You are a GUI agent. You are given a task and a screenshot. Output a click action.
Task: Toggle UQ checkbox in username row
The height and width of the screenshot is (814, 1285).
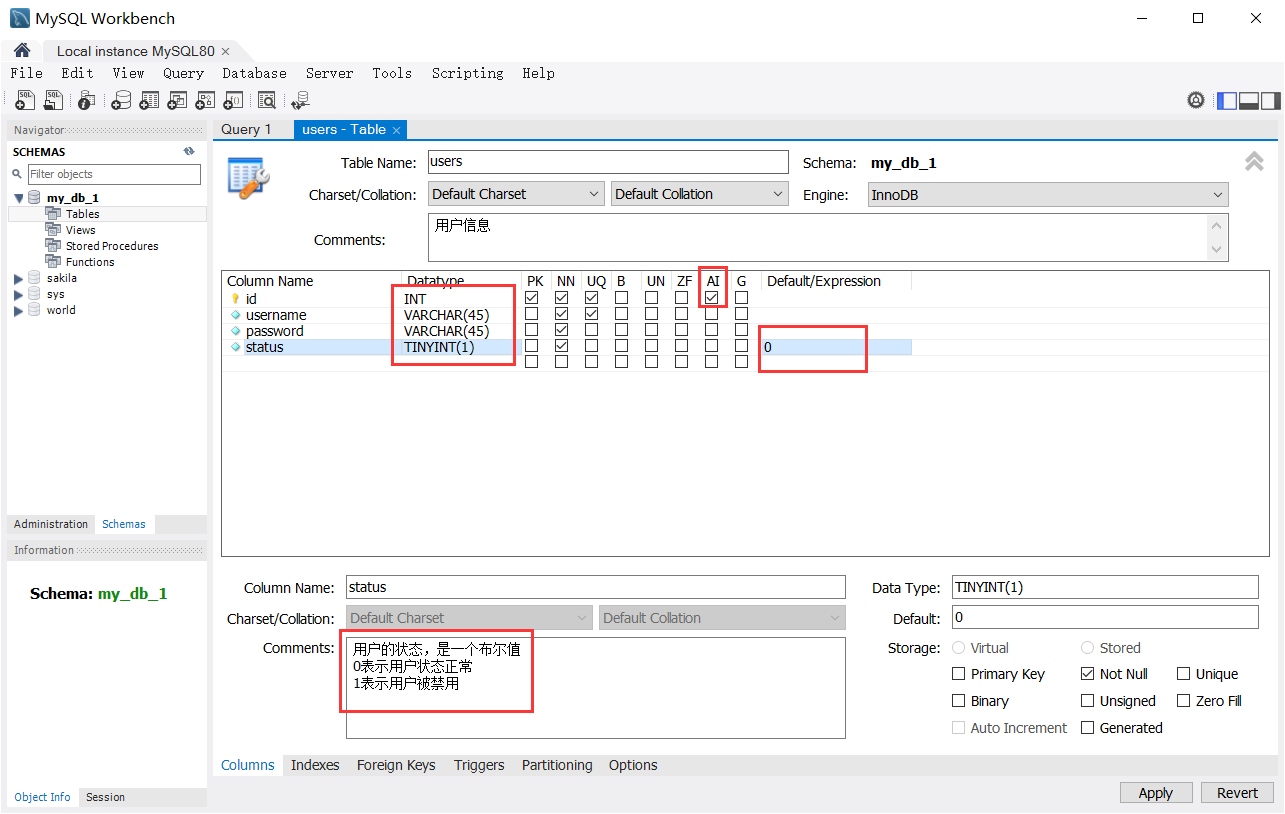pos(592,314)
